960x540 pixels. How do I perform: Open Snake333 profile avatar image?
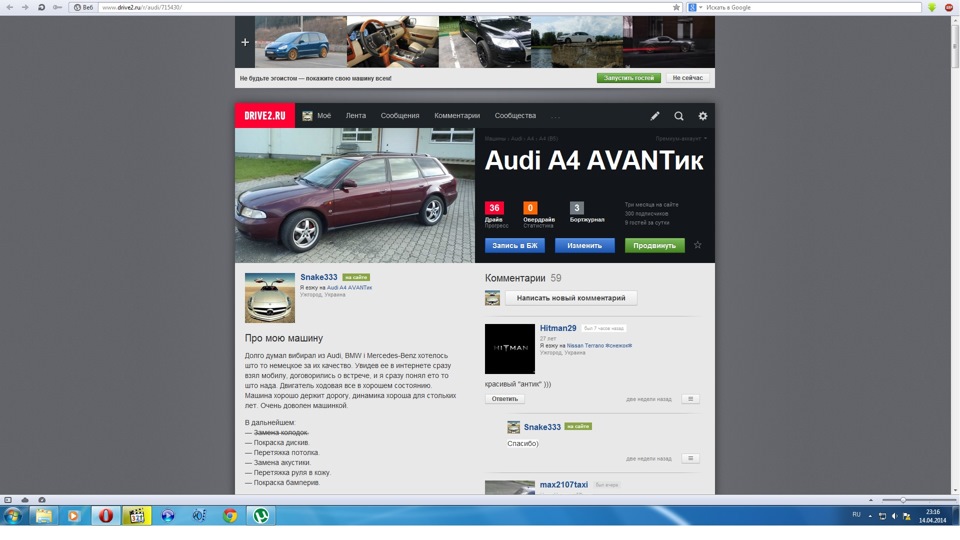point(270,298)
